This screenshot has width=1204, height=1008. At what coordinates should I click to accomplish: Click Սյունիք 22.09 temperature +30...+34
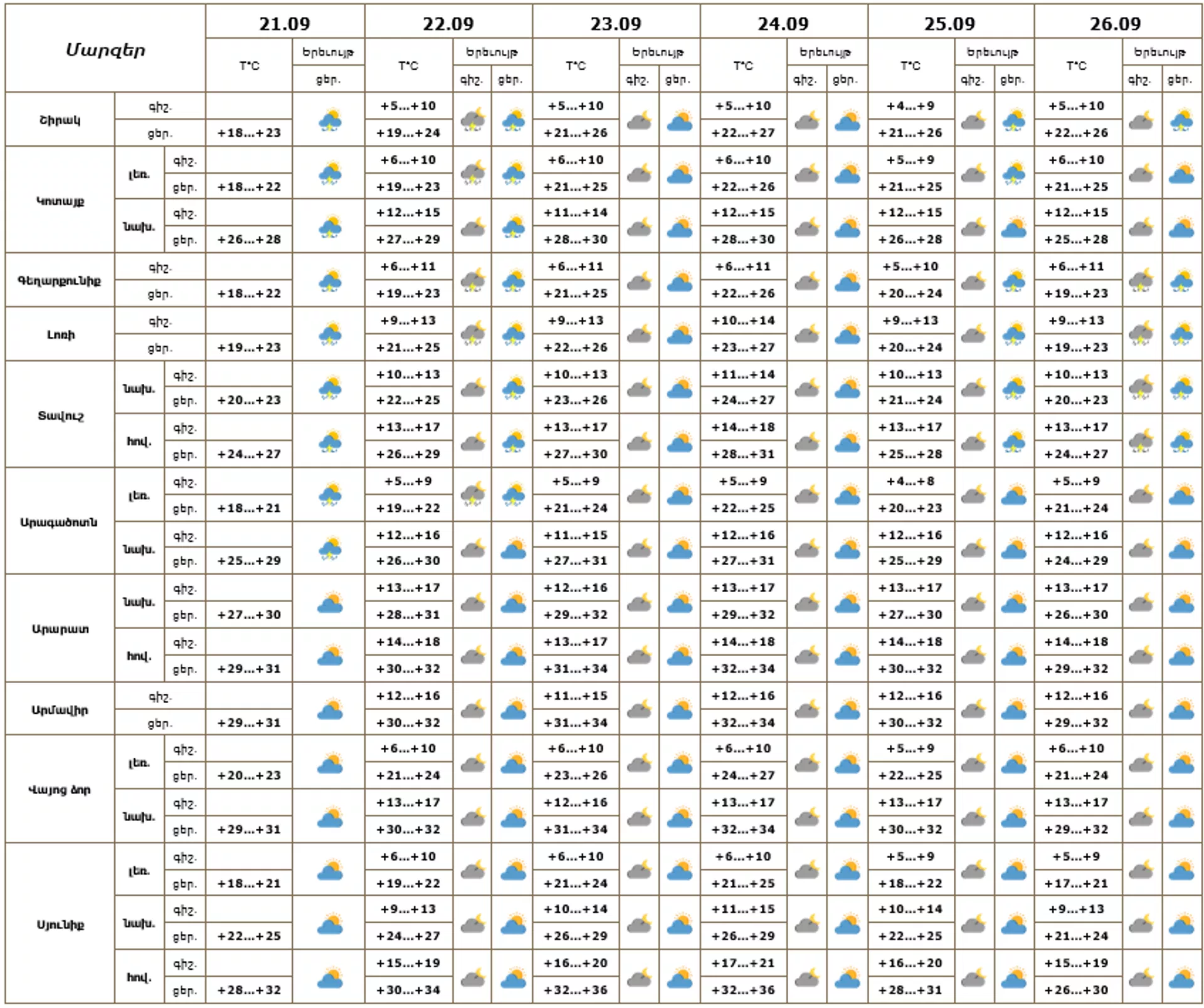[408, 990]
